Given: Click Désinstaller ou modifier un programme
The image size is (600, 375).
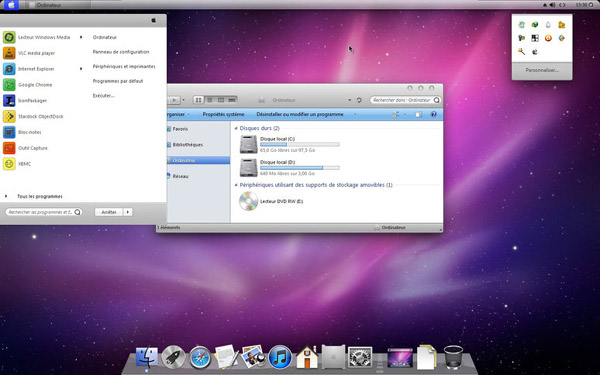Looking at the screenshot, I should tap(300, 114).
